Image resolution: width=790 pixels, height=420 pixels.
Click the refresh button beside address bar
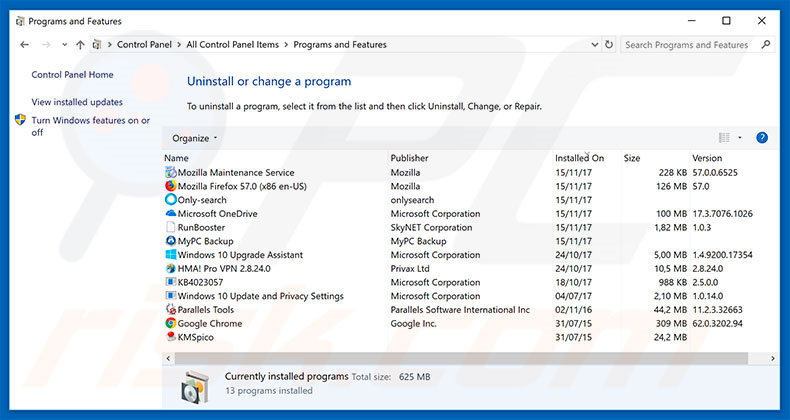pos(607,45)
